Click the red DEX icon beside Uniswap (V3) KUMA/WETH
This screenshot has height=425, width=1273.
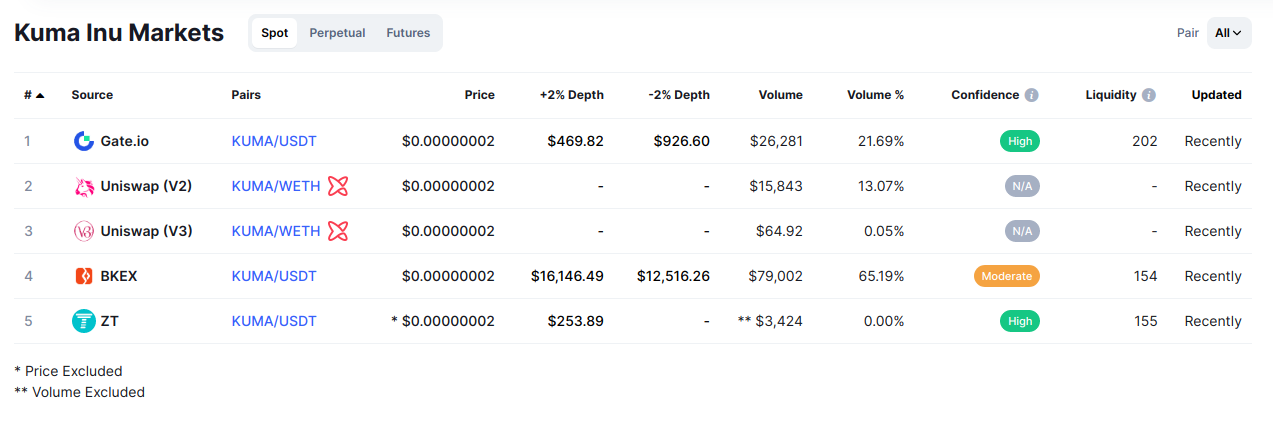(x=338, y=231)
